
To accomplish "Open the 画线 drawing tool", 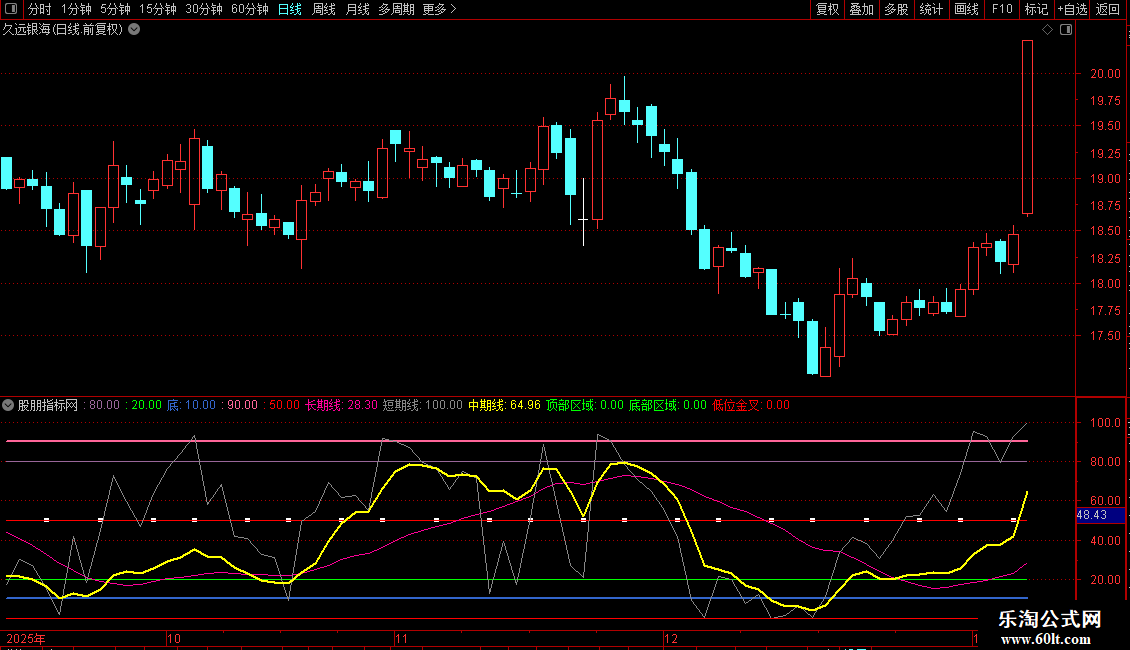I will (966, 9).
